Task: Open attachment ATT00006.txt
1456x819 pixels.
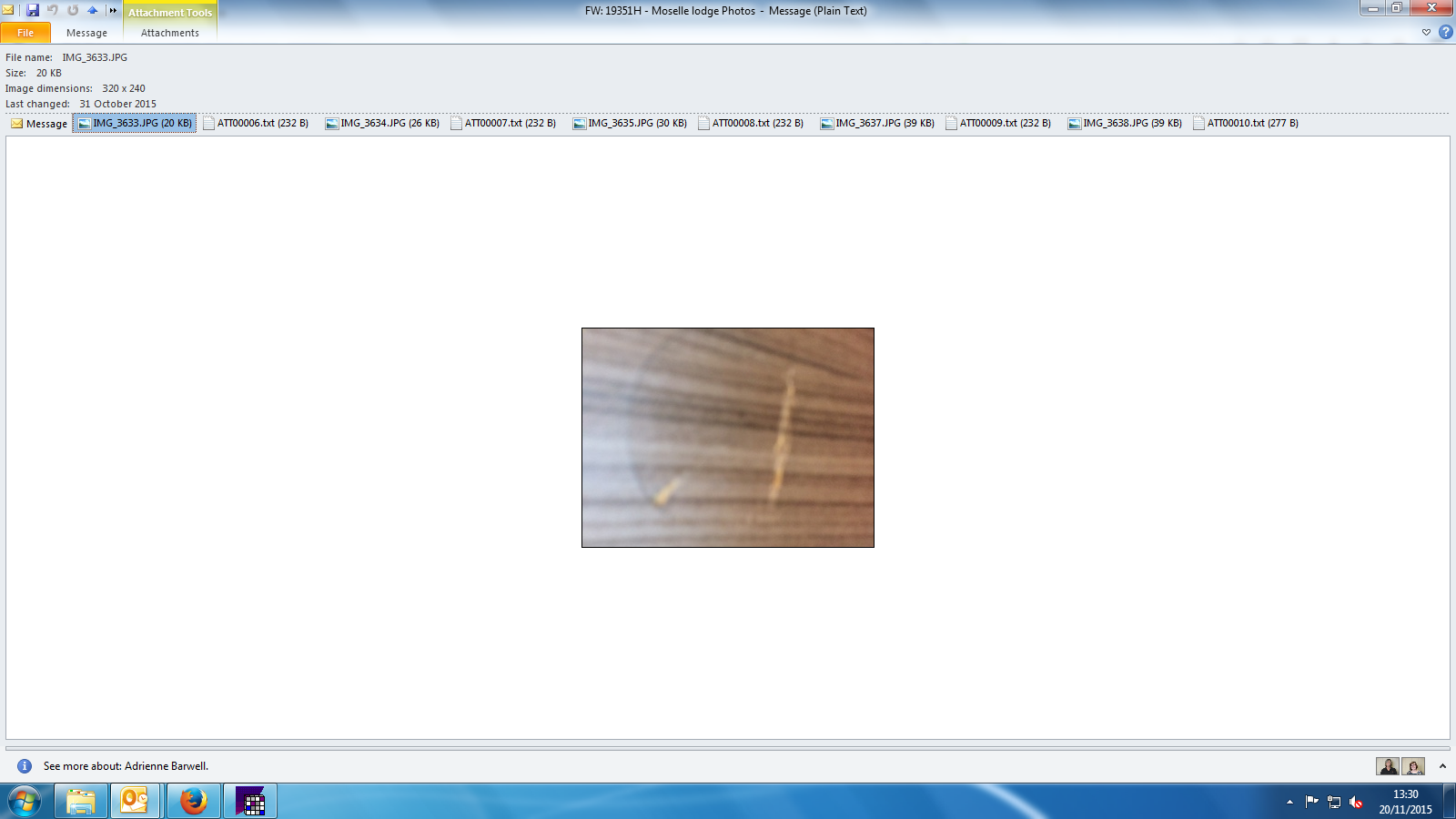Action: click(256, 124)
